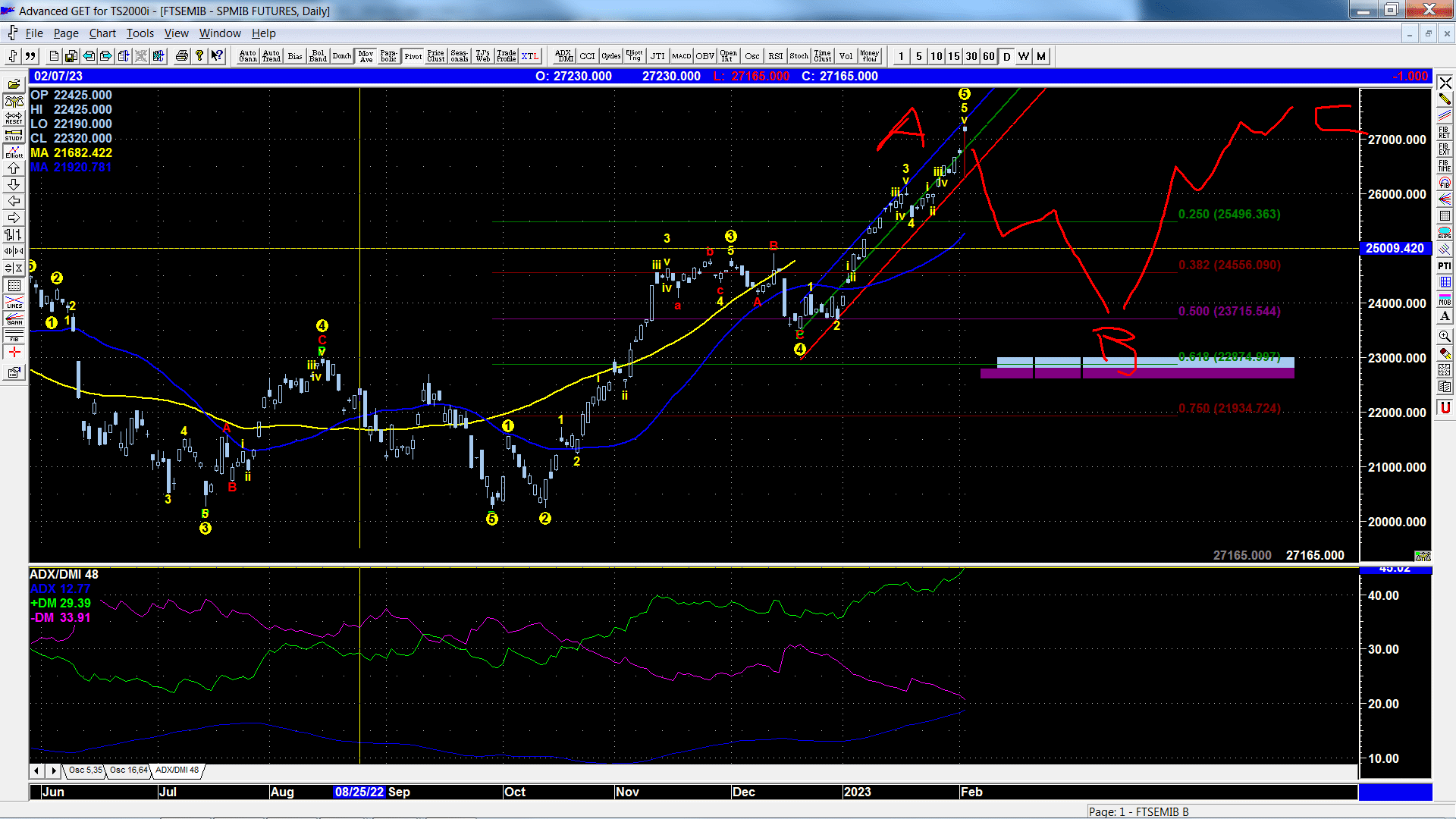The height and width of the screenshot is (819, 1456).
Task: Click the new blank page icon
Action: [x=54, y=56]
